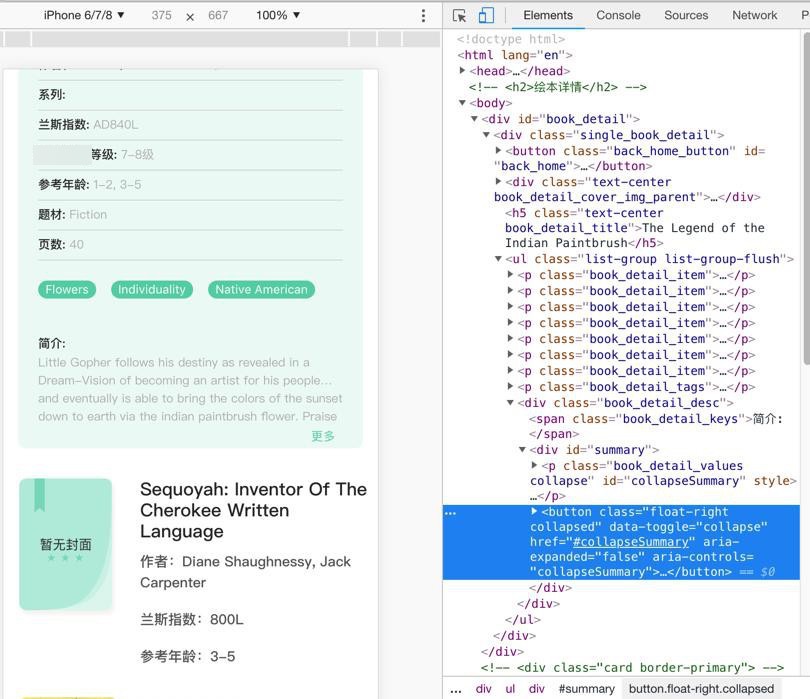Select the card border-primary comment line
Image resolution: width=810 pixels, height=699 pixels.
coord(632,667)
